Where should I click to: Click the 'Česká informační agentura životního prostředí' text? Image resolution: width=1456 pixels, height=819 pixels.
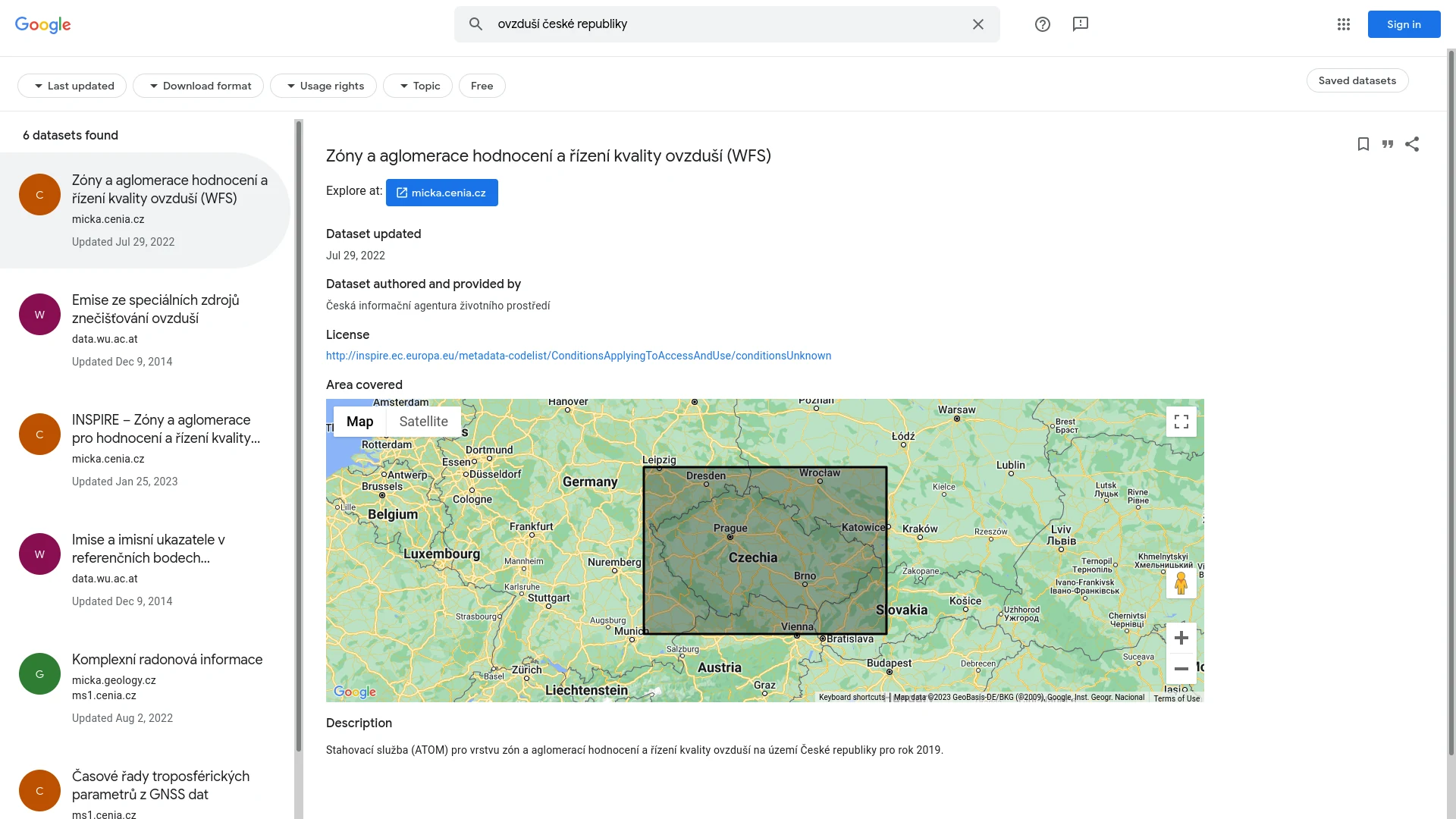coord(438,306)
